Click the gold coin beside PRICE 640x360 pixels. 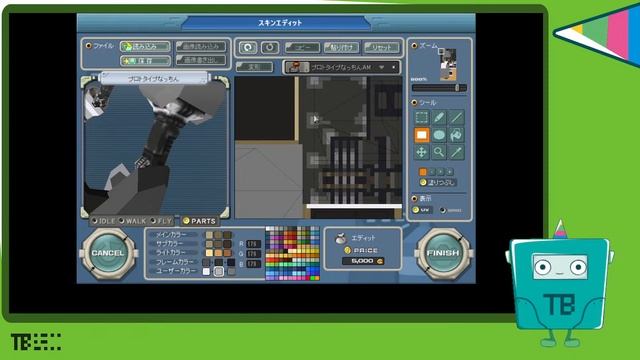pyautogui.click(x=348, y=250)
